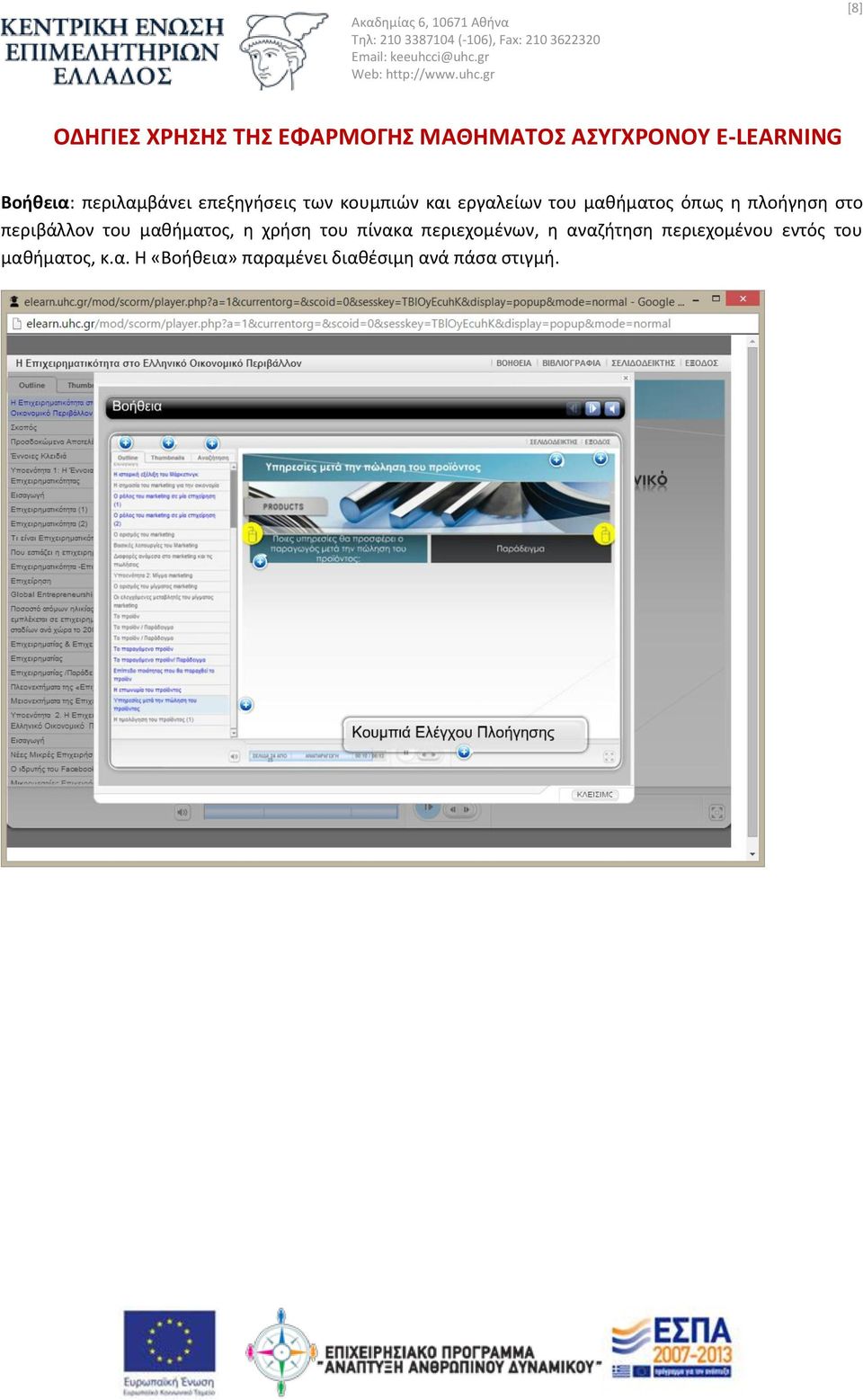This screenshot has width=863, height=1400.
Task: Click the blue plus hotspot beside the question box
Action: pyautogui.click(x=260, y=562)
